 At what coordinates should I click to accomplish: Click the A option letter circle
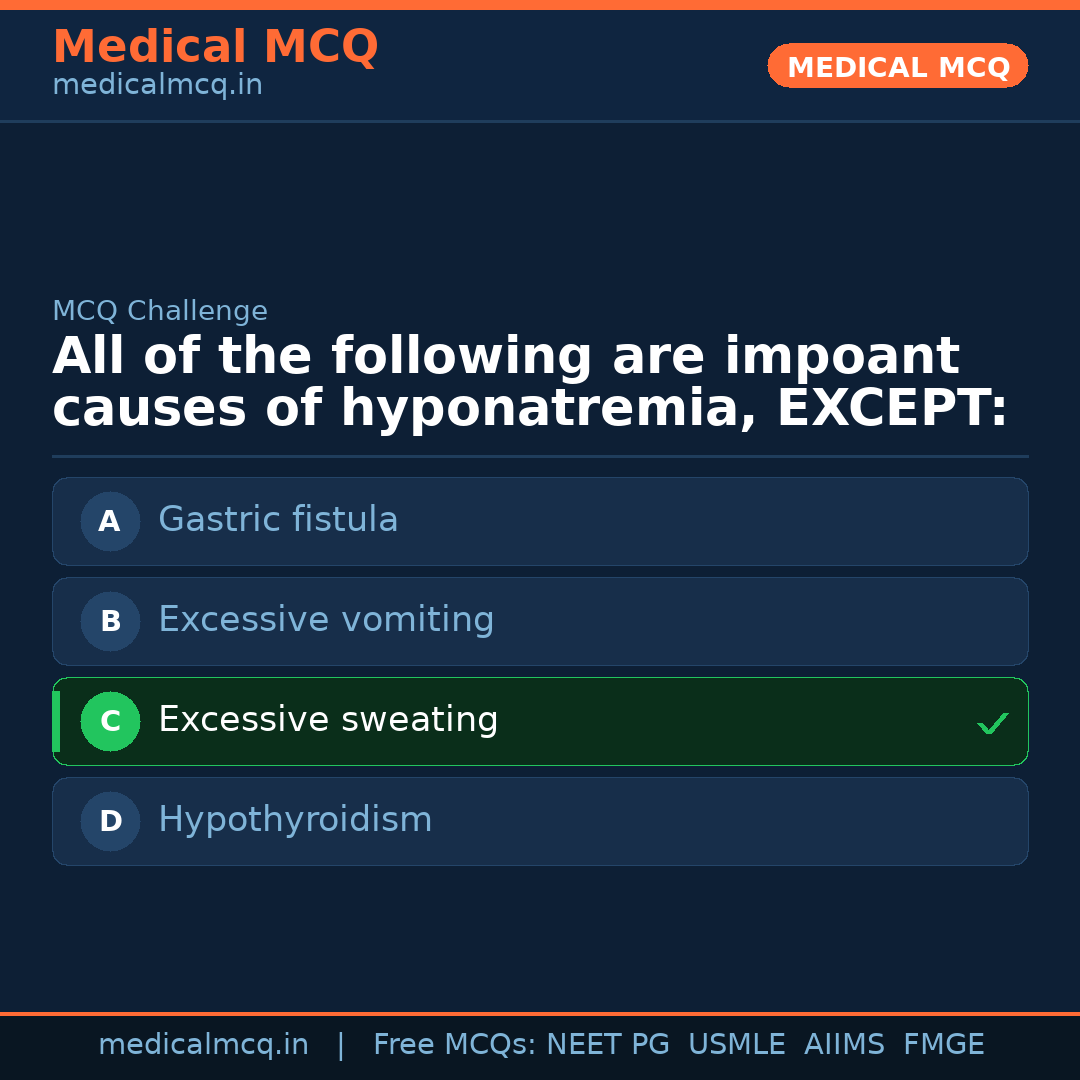tap(110, 521)
